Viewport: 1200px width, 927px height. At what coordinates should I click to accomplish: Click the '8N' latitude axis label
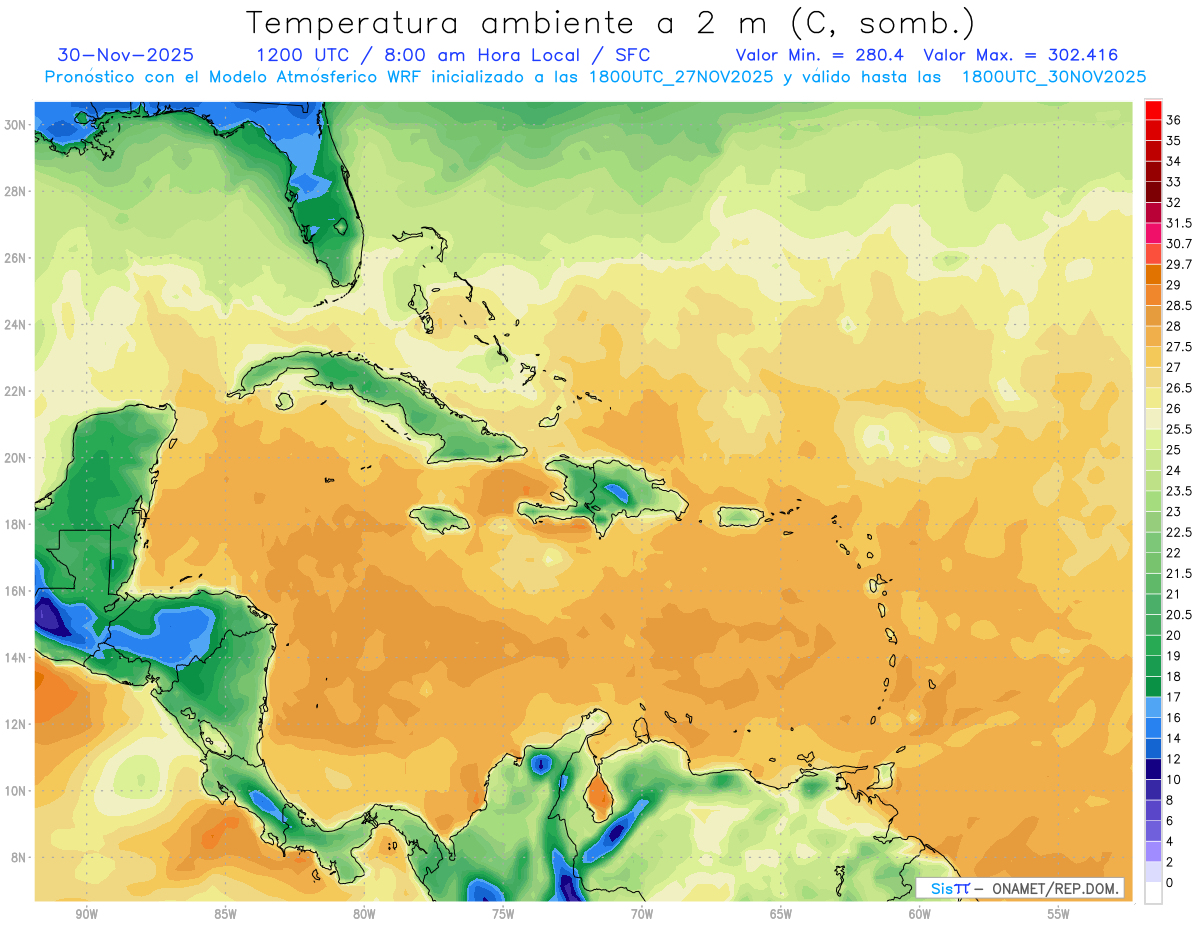20,857
